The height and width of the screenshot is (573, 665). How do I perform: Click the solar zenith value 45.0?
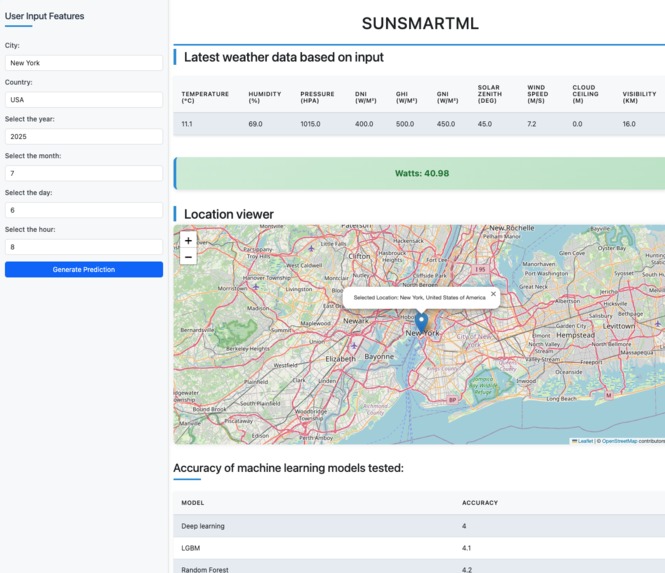(x=485, y=124)
